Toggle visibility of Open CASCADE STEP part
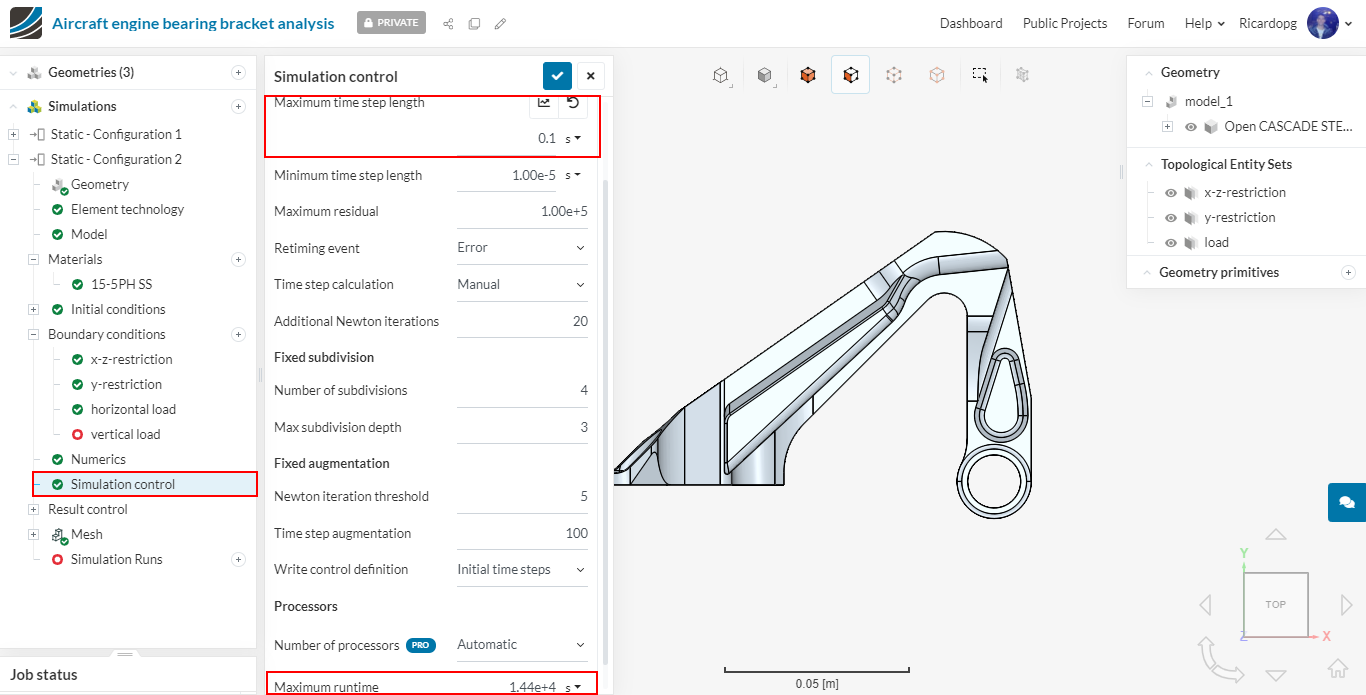Image resolution: width=1366 pixels, height=695 pixels. click(1190, 127)
